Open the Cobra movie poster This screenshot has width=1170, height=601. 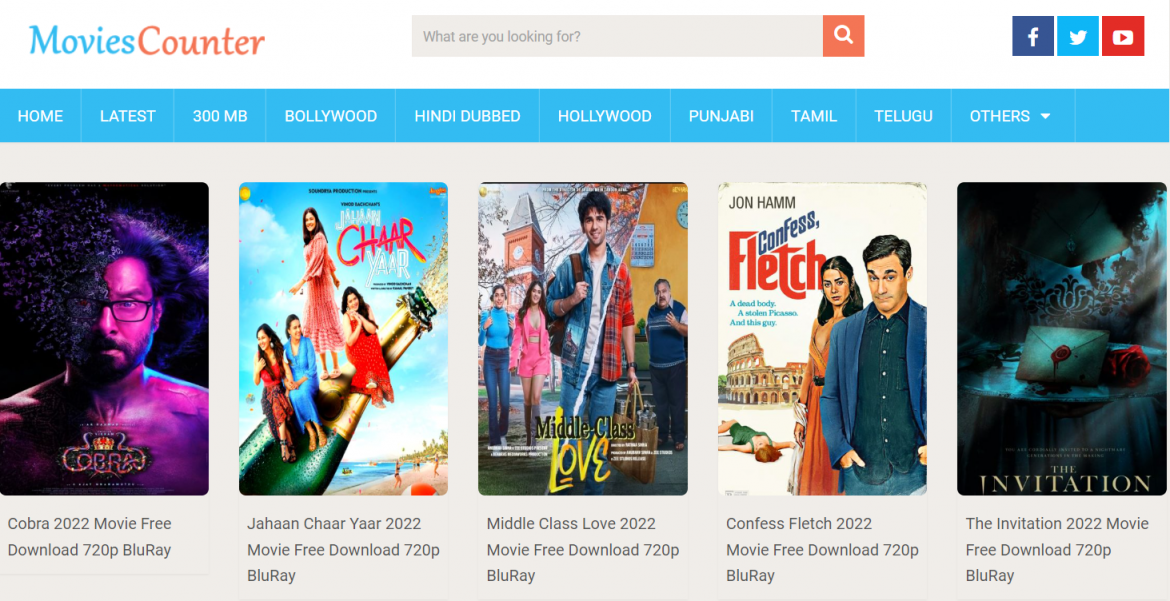point(104,338)
